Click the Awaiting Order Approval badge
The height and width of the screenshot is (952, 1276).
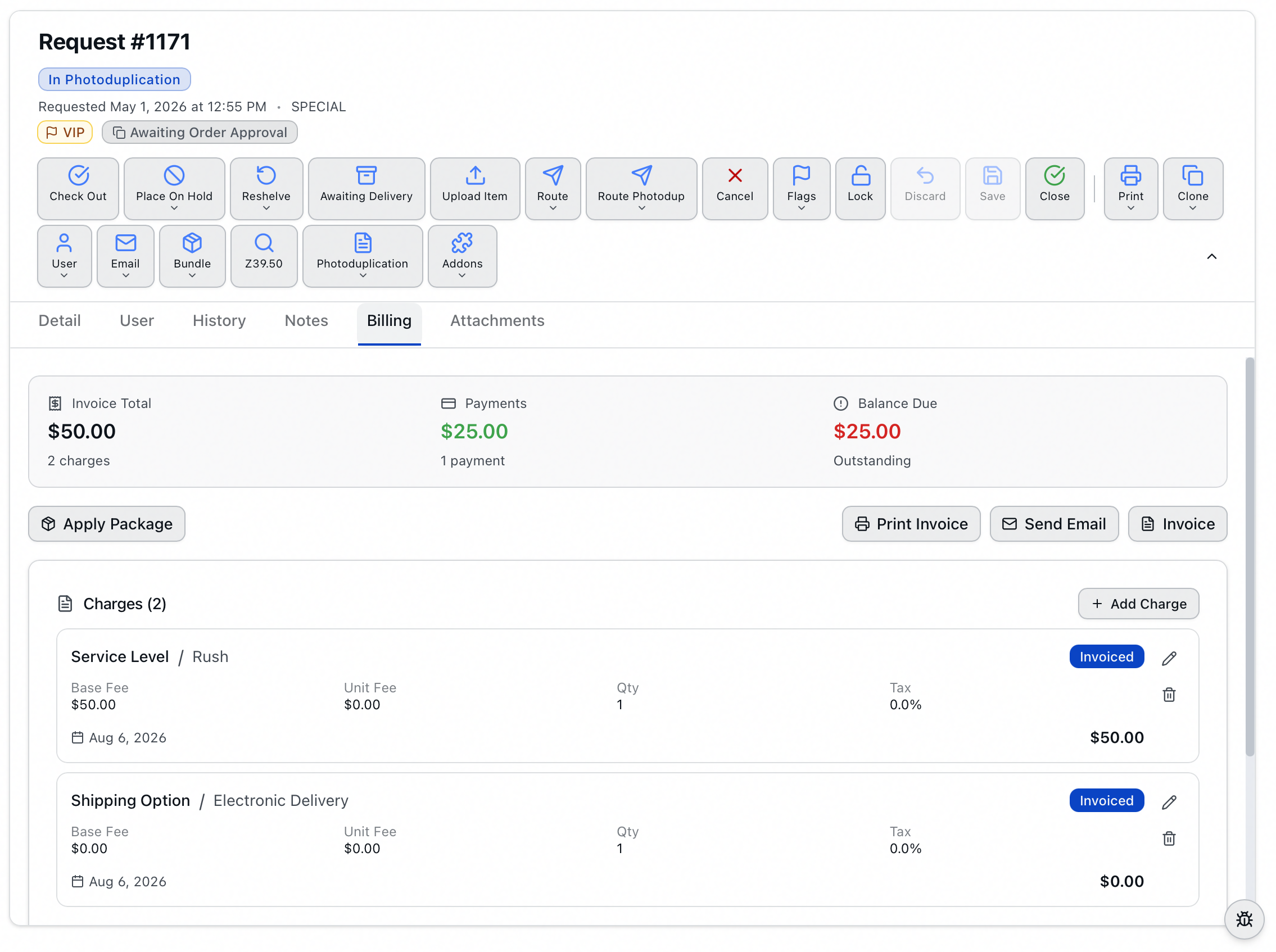200,132
